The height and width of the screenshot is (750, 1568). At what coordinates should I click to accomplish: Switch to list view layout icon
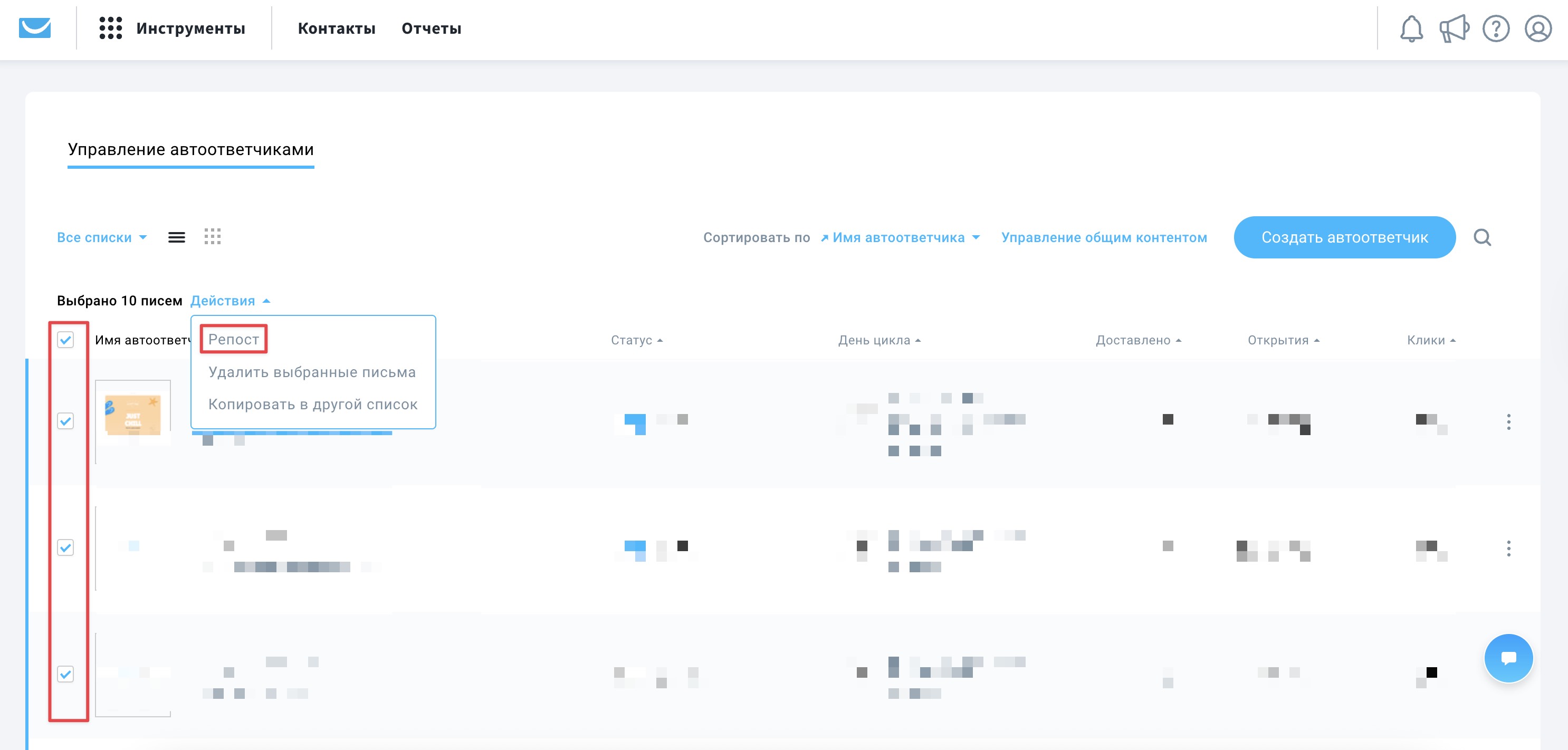pos(177,237)
